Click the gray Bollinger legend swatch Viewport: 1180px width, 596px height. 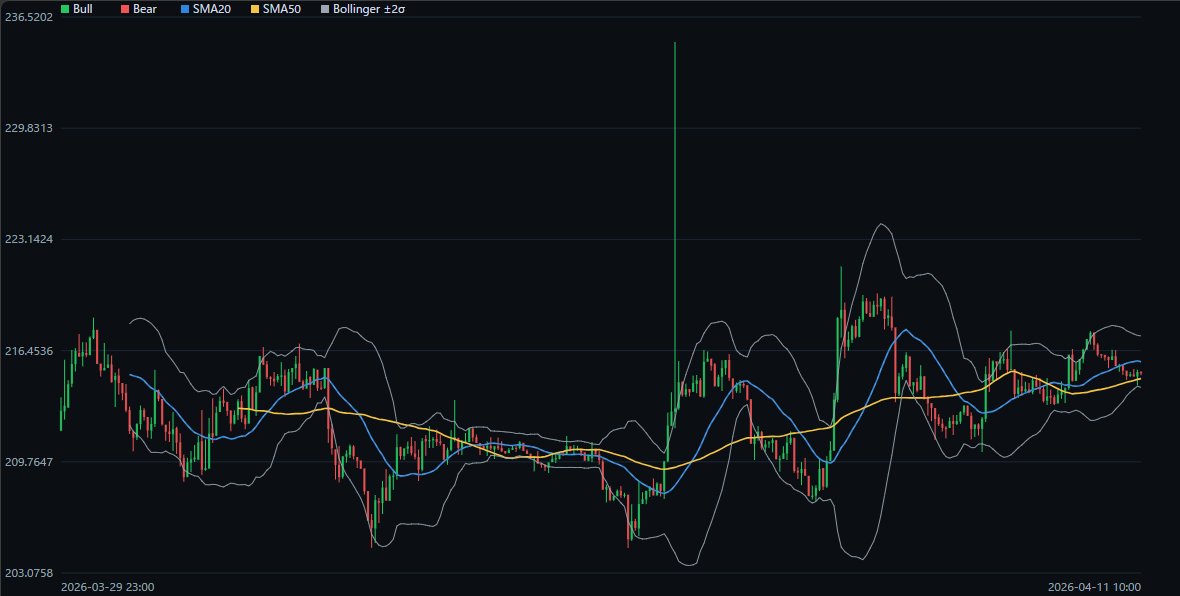[x=324, y=8]
